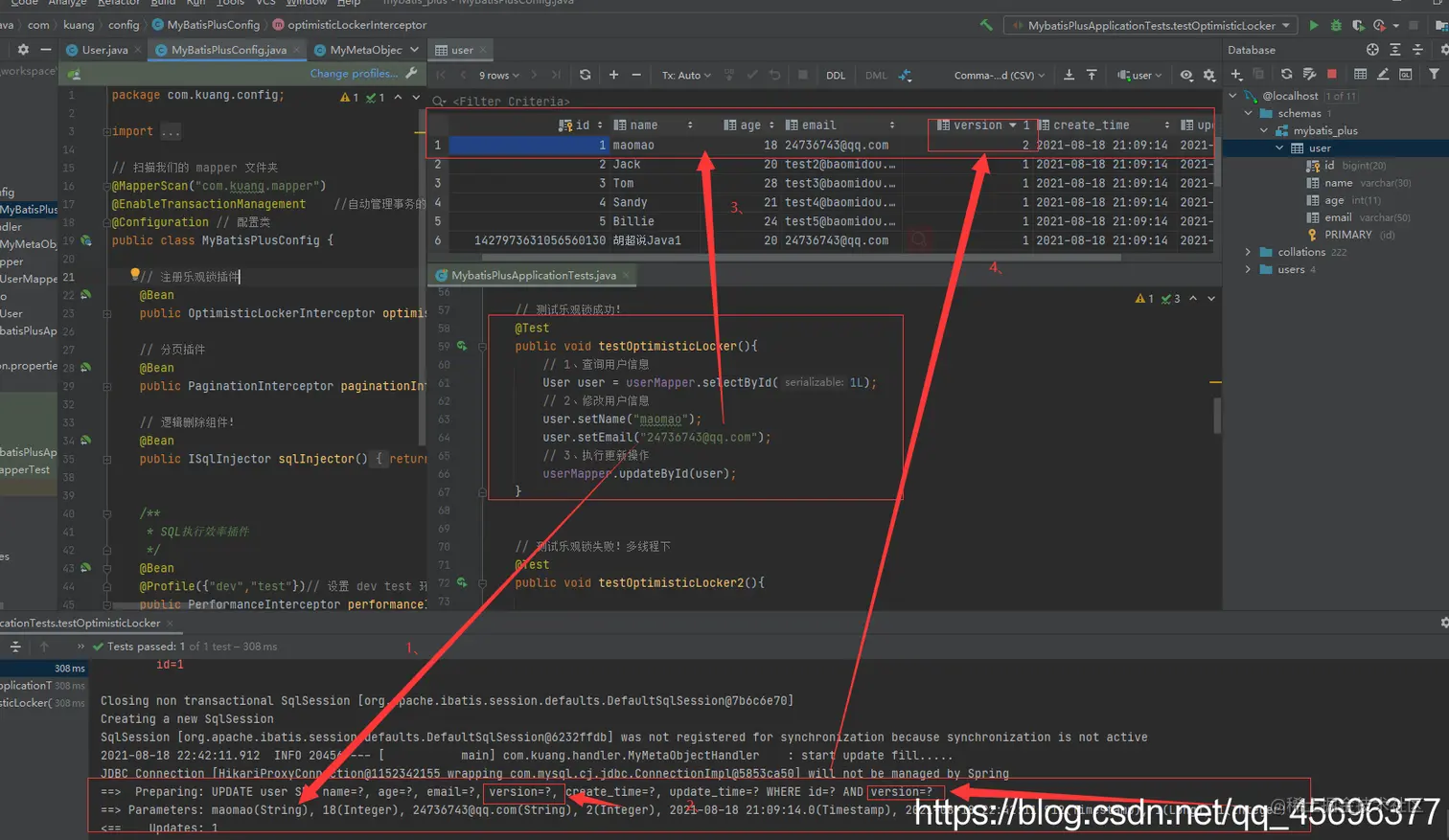Go to last page of rows
1449x840 pixels.
557,75
